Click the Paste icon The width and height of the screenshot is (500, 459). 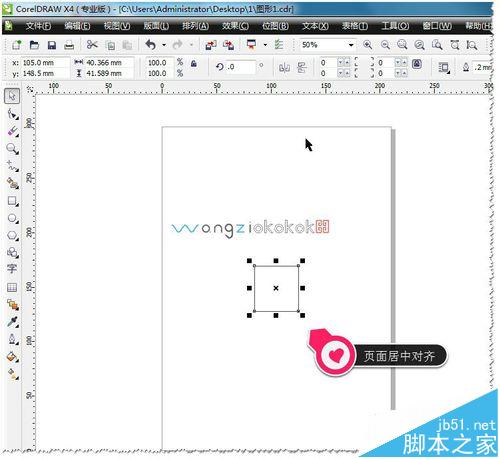(127, 45)
